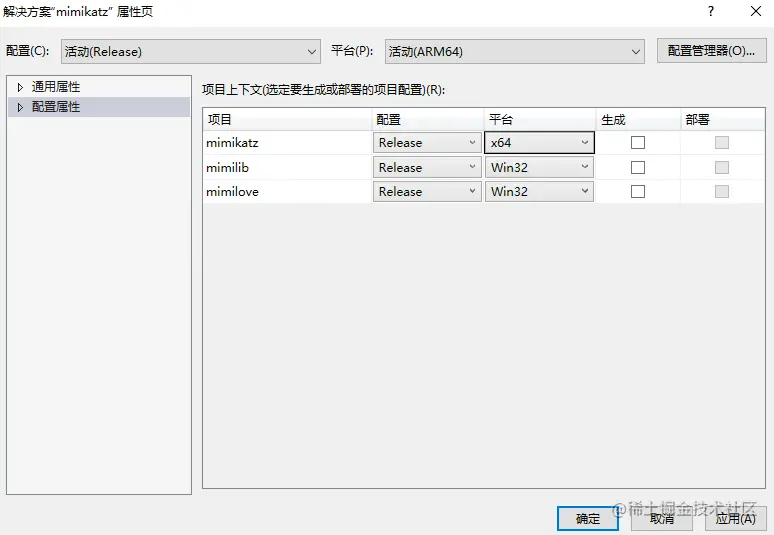The image size is (774, 535).
Task: Close the mimikatz property pages dialog
Action: pos(756,11)
